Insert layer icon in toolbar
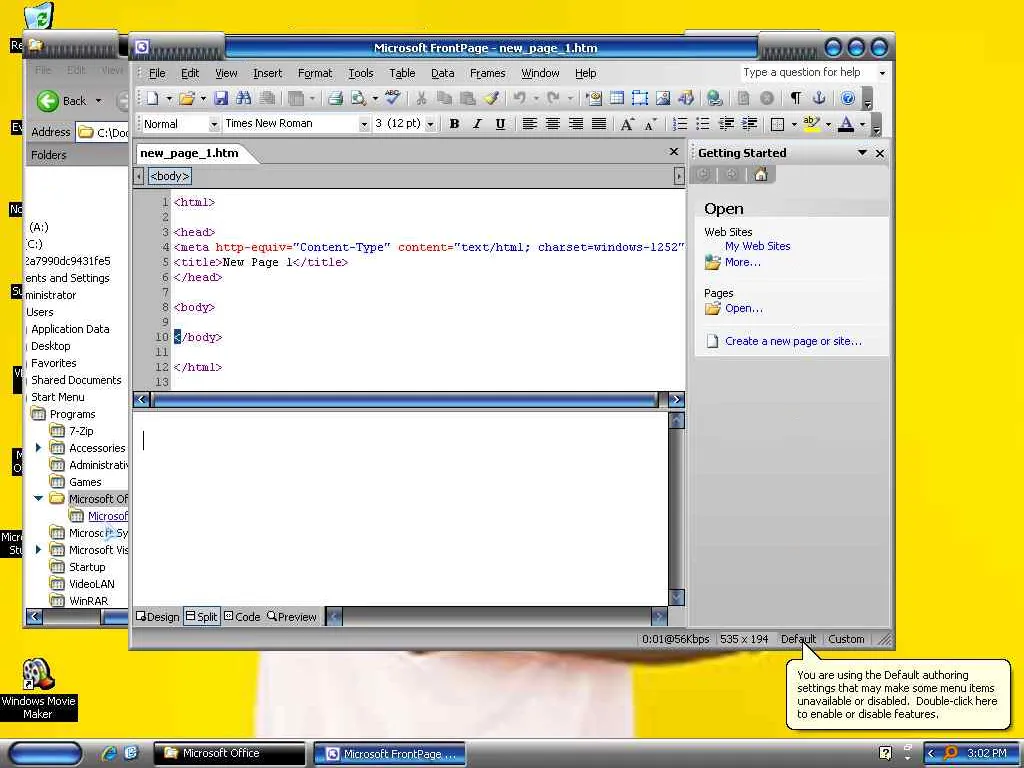Screen dimensions: 1024x768 click(640, 99)
